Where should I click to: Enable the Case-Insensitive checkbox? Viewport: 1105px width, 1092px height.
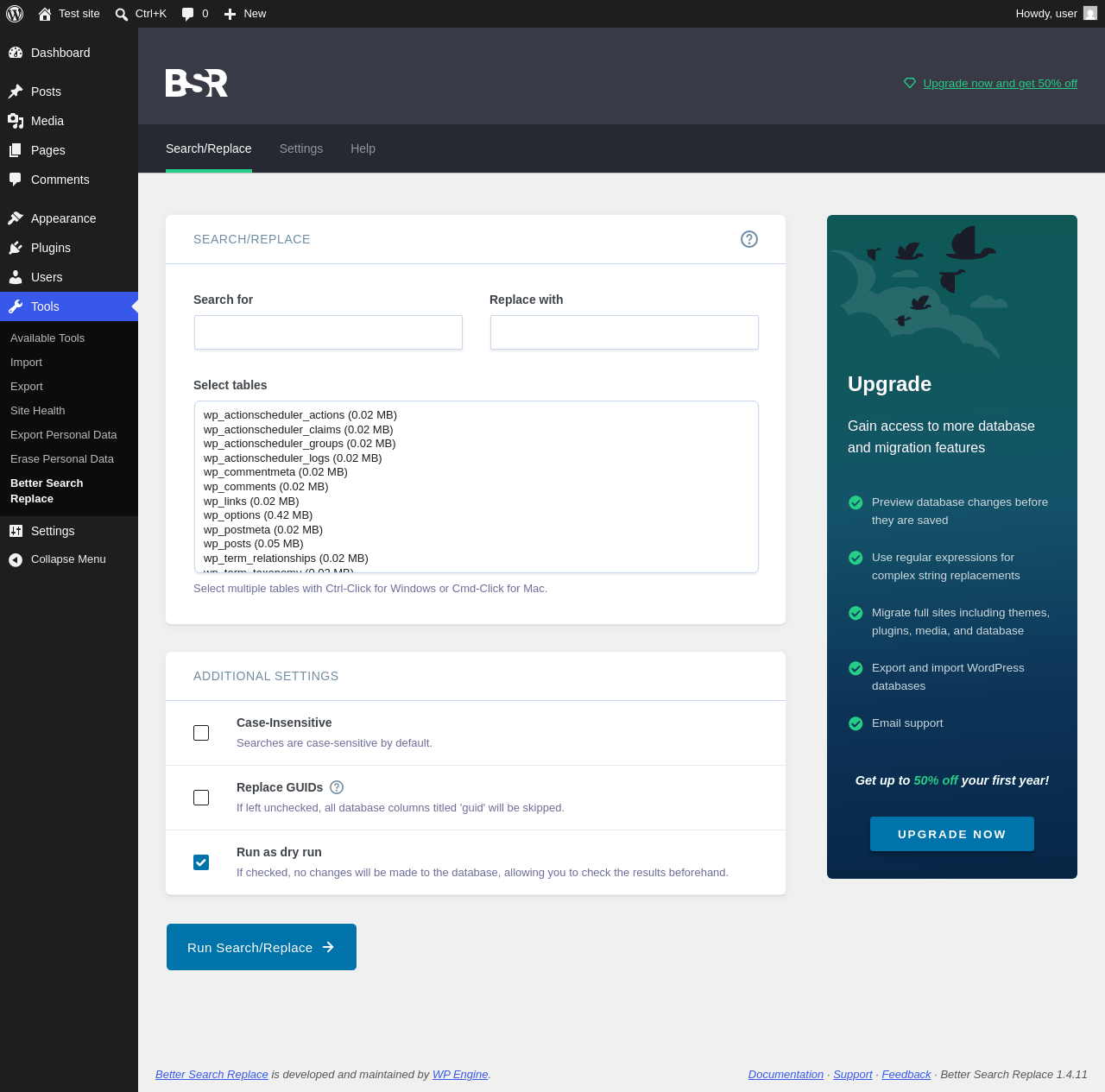201,733
